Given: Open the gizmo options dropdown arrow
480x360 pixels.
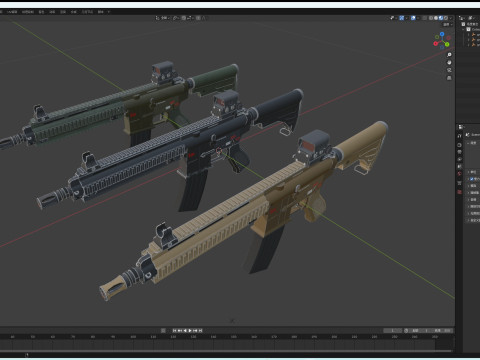Looking at the screenshot, I should pos(407,18).
